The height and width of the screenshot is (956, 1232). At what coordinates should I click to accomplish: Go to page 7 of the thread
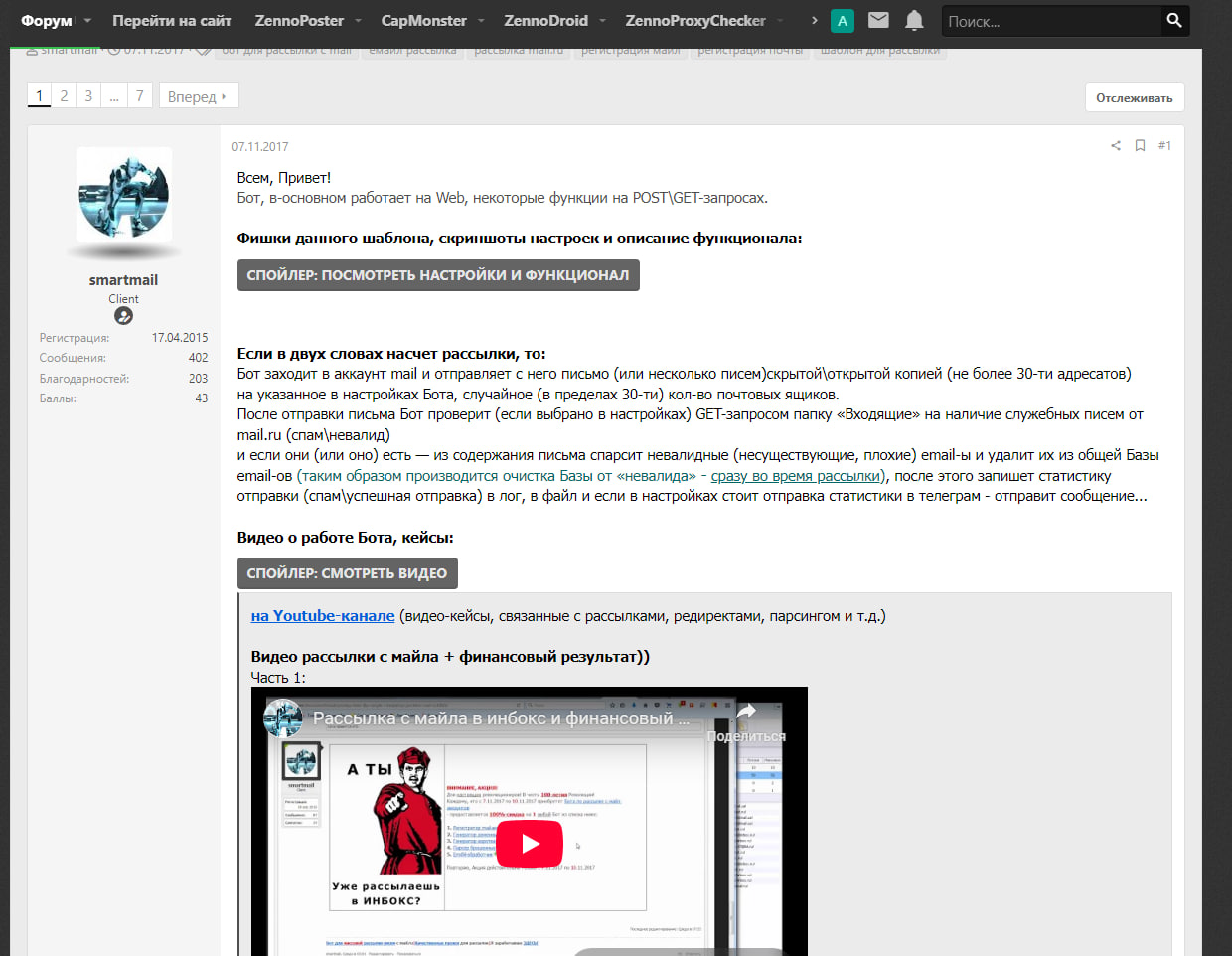(x=140, y=95)
